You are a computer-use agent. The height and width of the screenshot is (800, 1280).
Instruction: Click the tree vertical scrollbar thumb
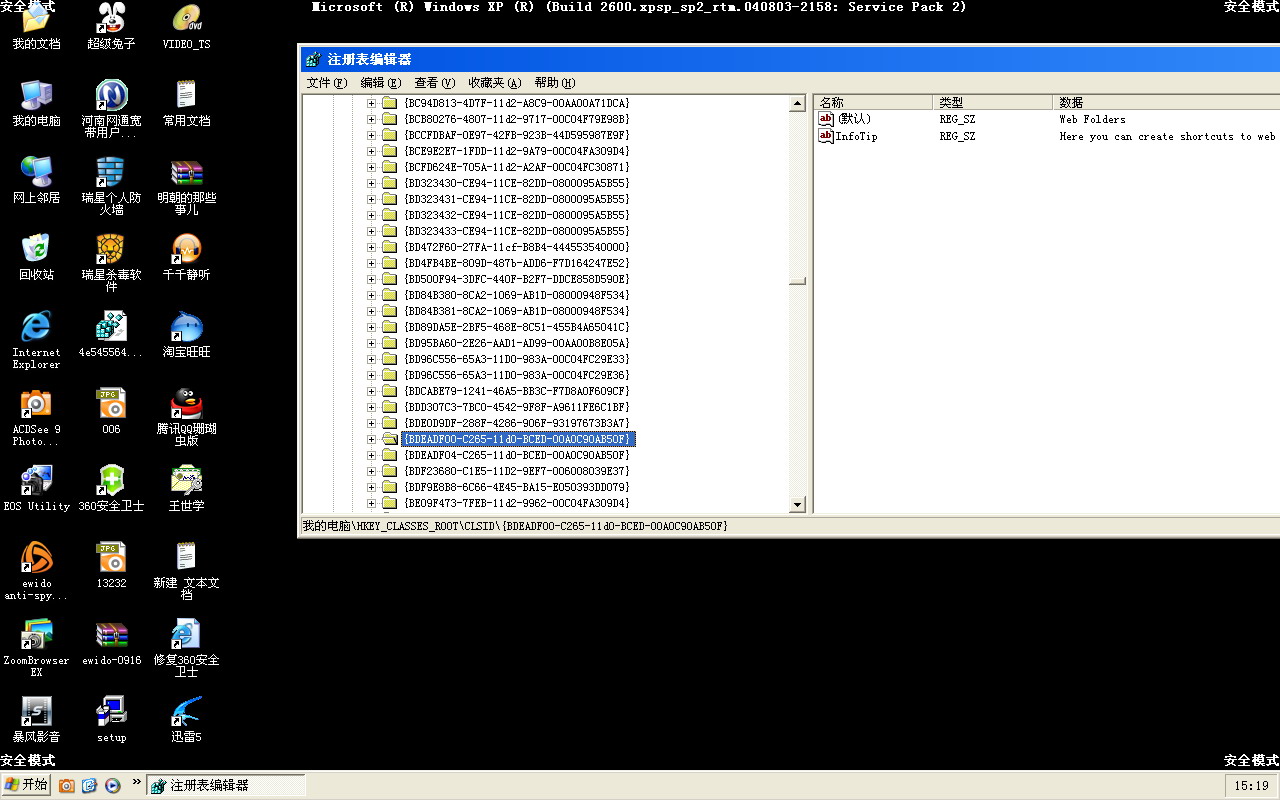coord(797,281)
